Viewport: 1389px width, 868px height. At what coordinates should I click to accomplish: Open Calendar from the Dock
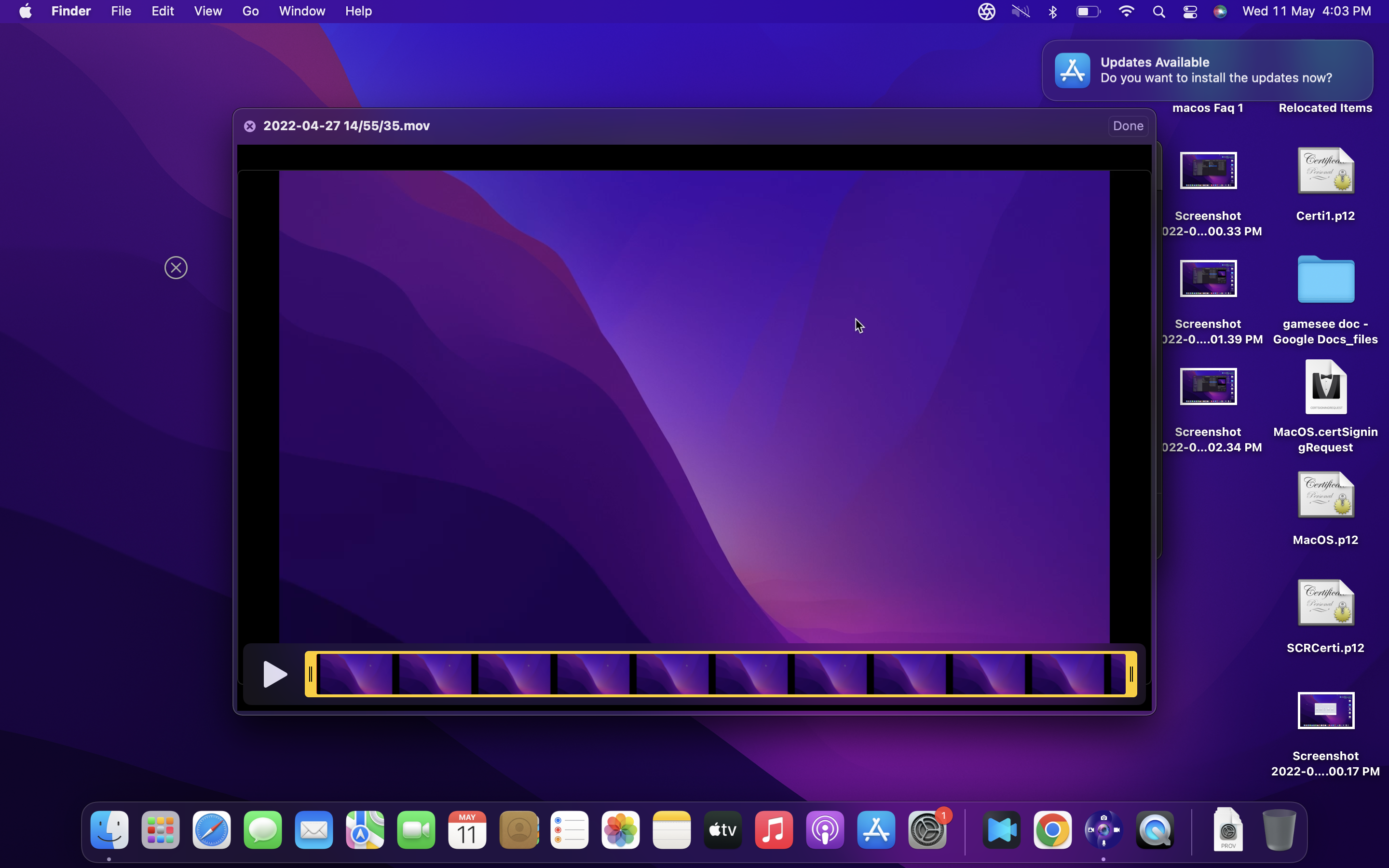(x=467, y=829)
